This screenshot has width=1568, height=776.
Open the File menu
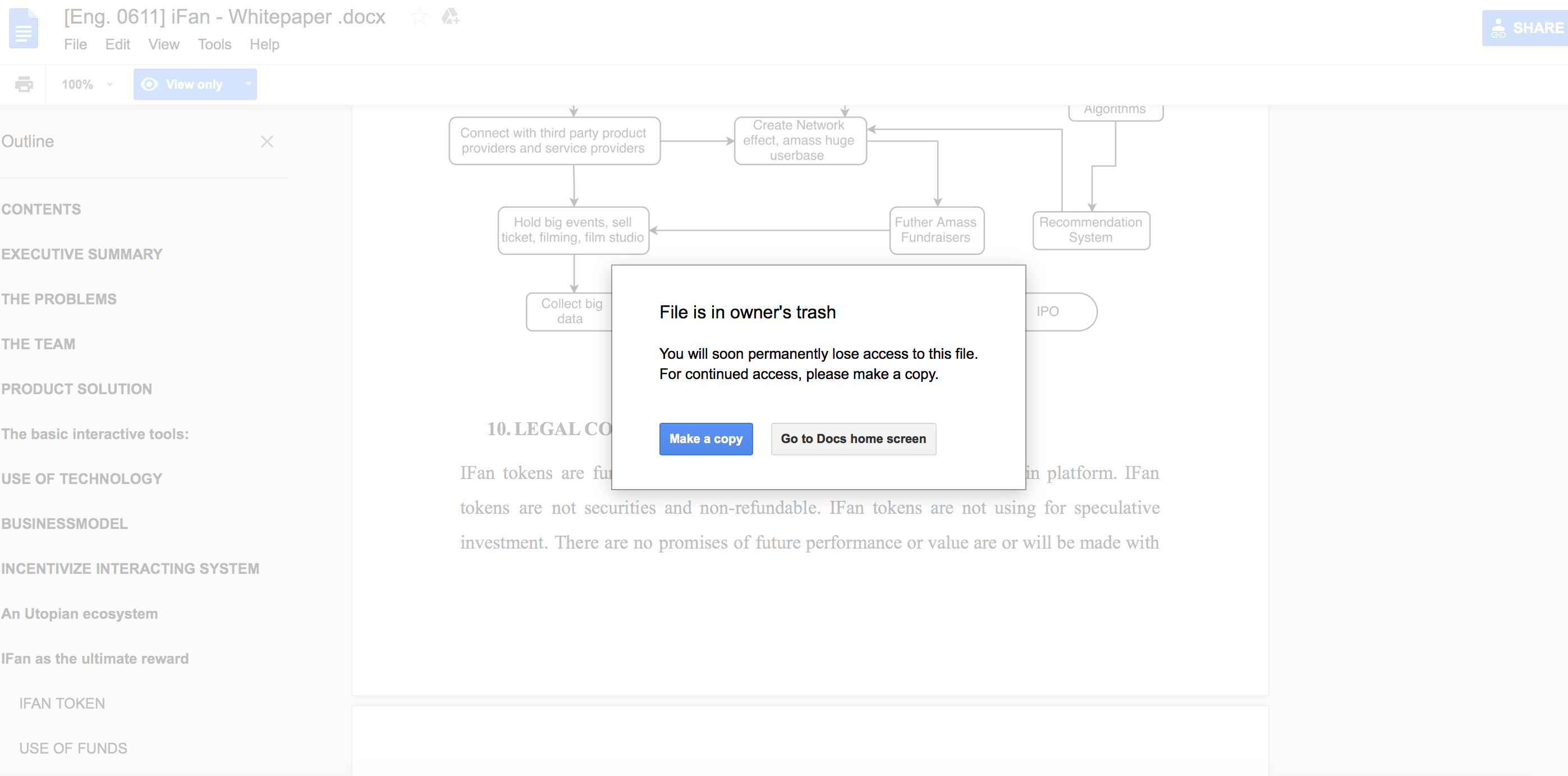[75, 44]
